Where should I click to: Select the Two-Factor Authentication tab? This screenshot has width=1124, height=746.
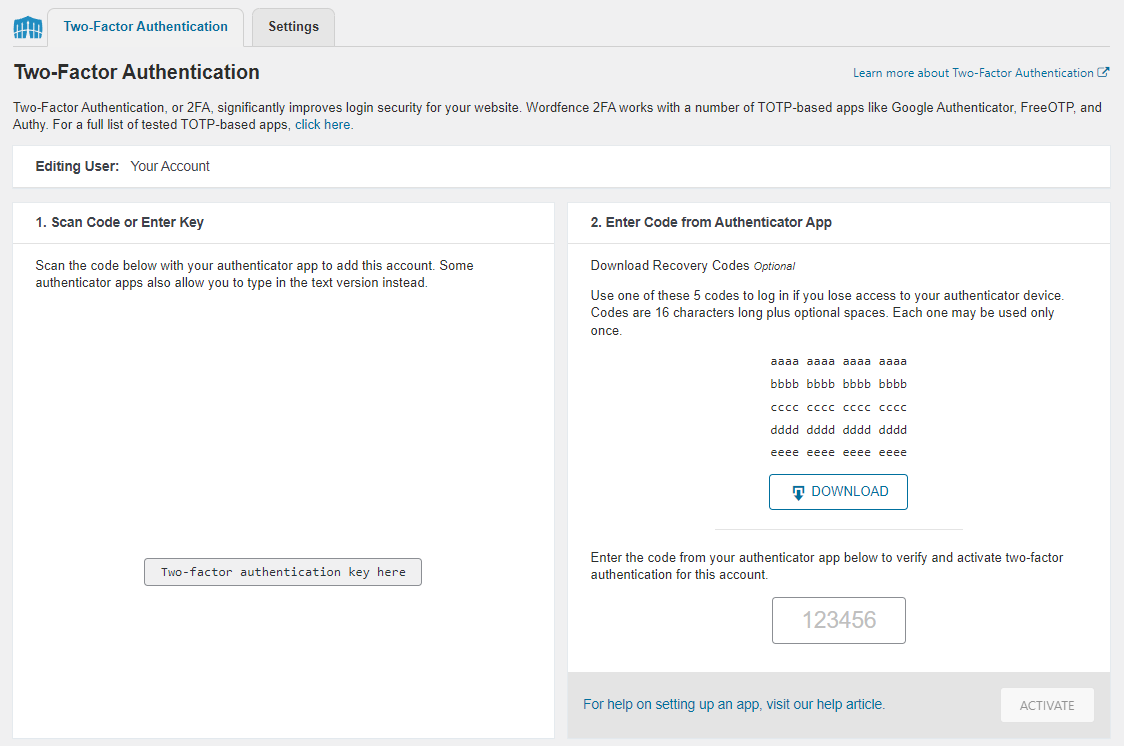click(146, 27)
